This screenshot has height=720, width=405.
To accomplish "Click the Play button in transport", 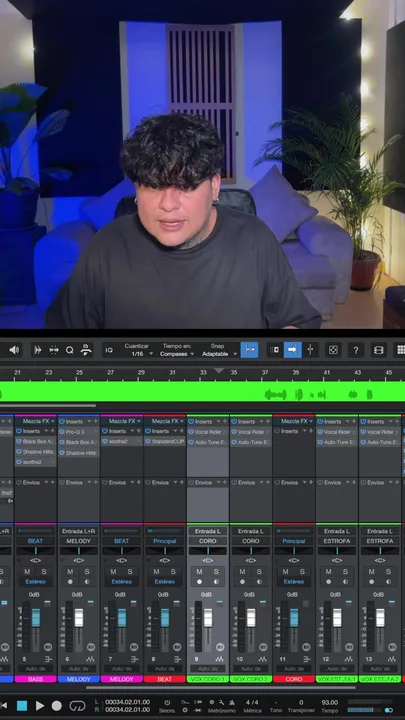I will [x=40, y=706].
